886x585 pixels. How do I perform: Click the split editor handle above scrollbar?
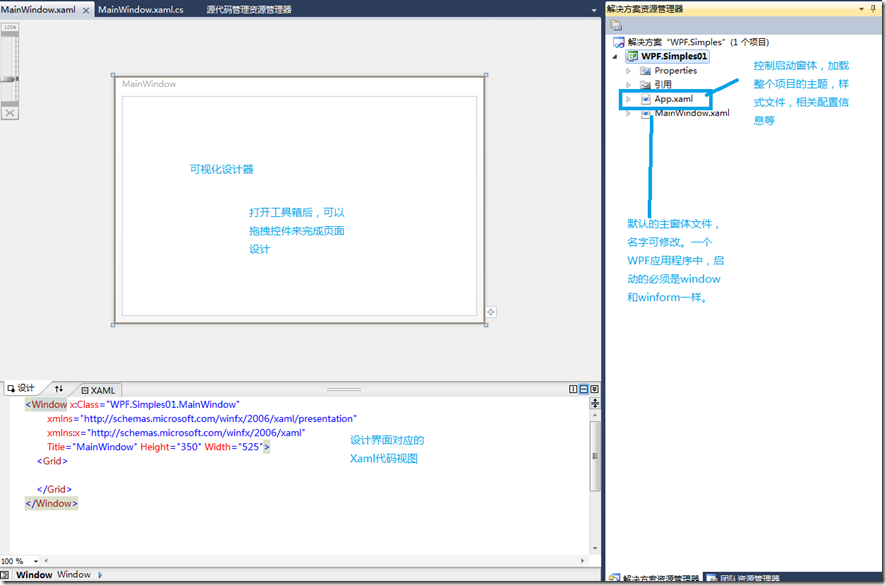coord(594,403)
